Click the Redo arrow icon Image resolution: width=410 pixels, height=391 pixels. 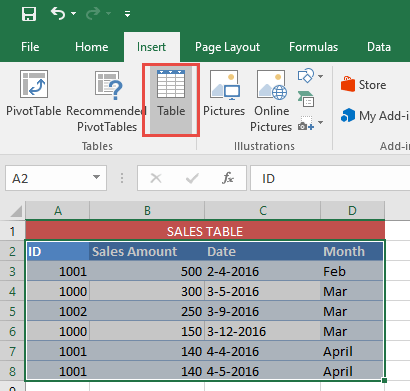tap(93, 13)
